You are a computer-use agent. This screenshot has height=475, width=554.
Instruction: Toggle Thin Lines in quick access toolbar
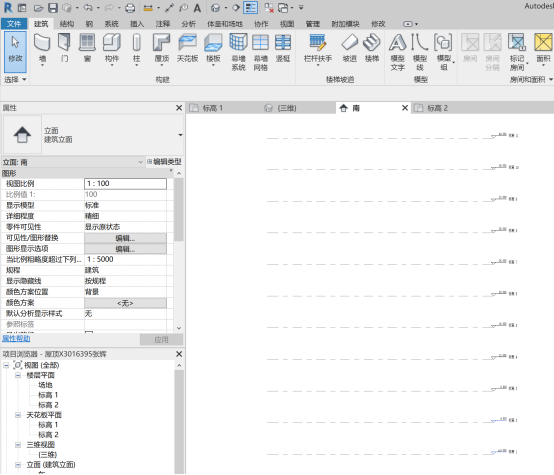click(x=251, y=8)
